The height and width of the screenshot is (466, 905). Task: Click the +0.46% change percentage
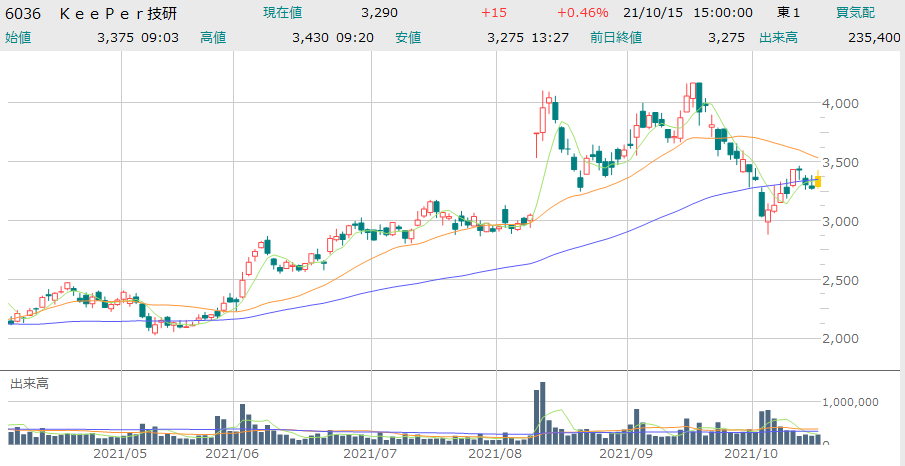585,13
